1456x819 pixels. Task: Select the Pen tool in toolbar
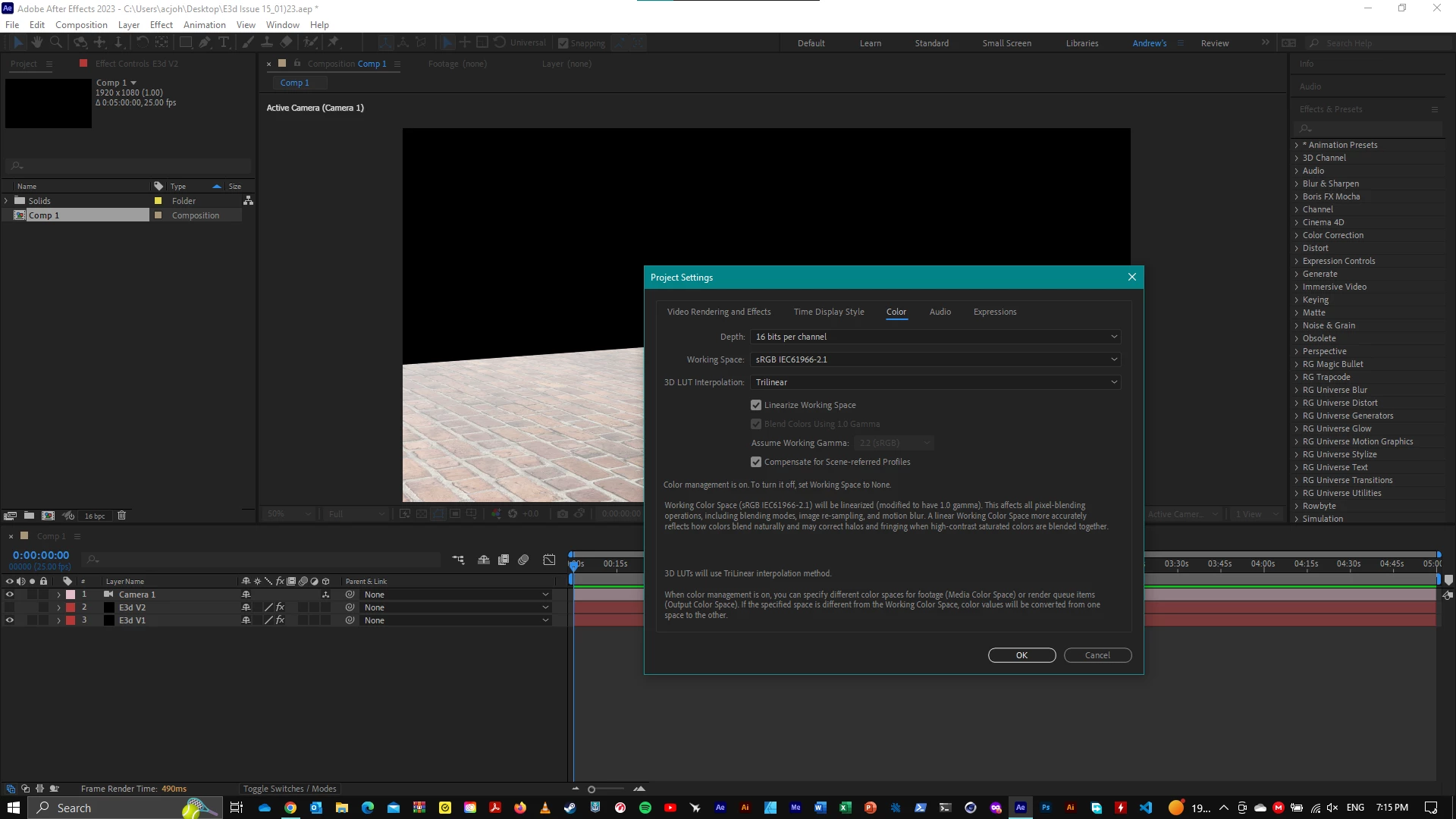tap(204, 42)
